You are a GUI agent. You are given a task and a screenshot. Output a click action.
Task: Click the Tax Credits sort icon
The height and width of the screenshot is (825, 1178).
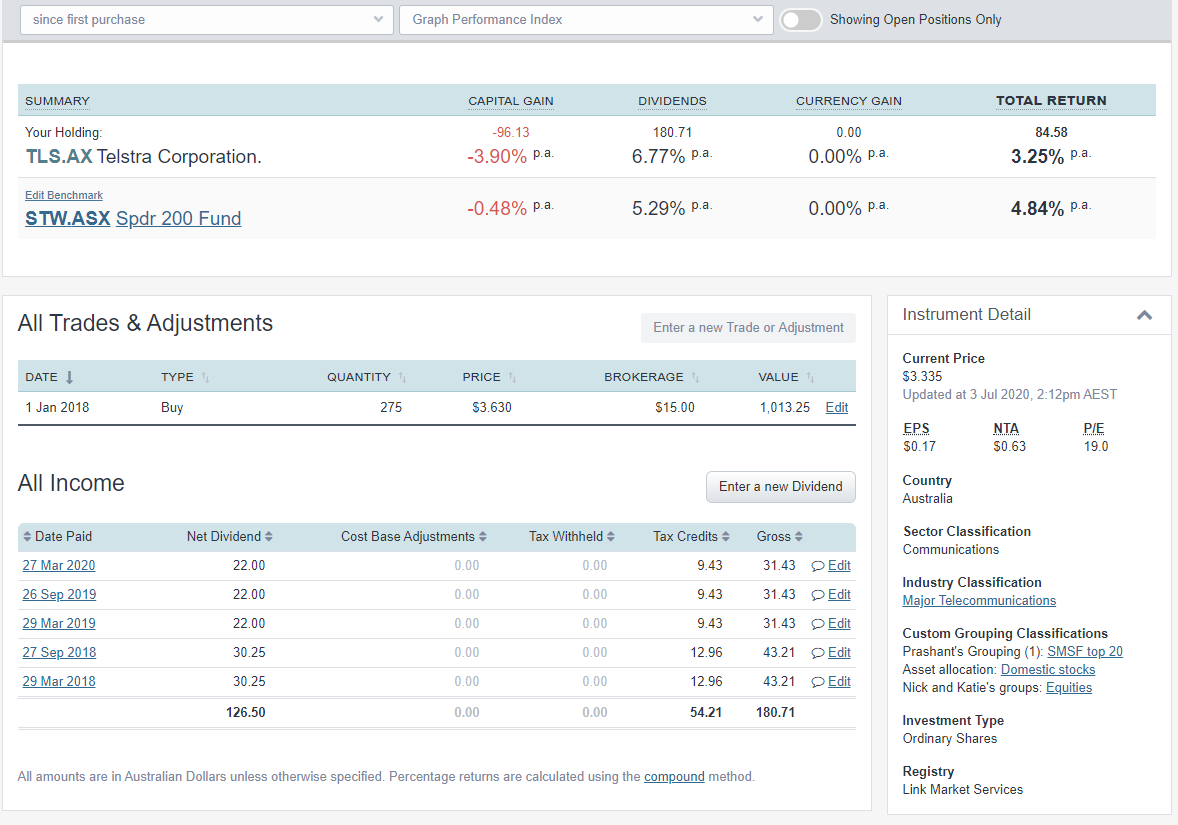click(x=726, y=536)
